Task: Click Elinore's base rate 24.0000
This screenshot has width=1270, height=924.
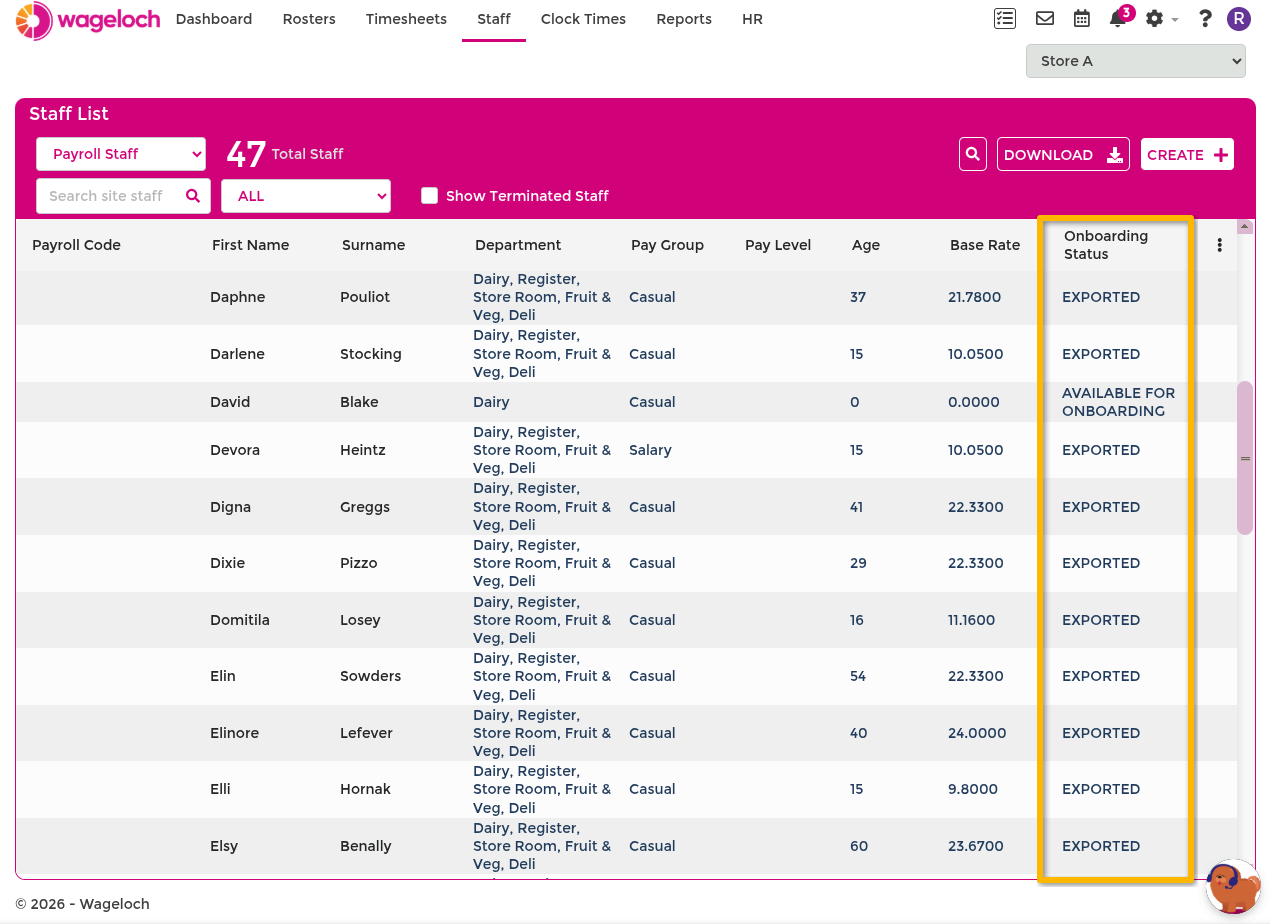Action: (x=977, y=733)
